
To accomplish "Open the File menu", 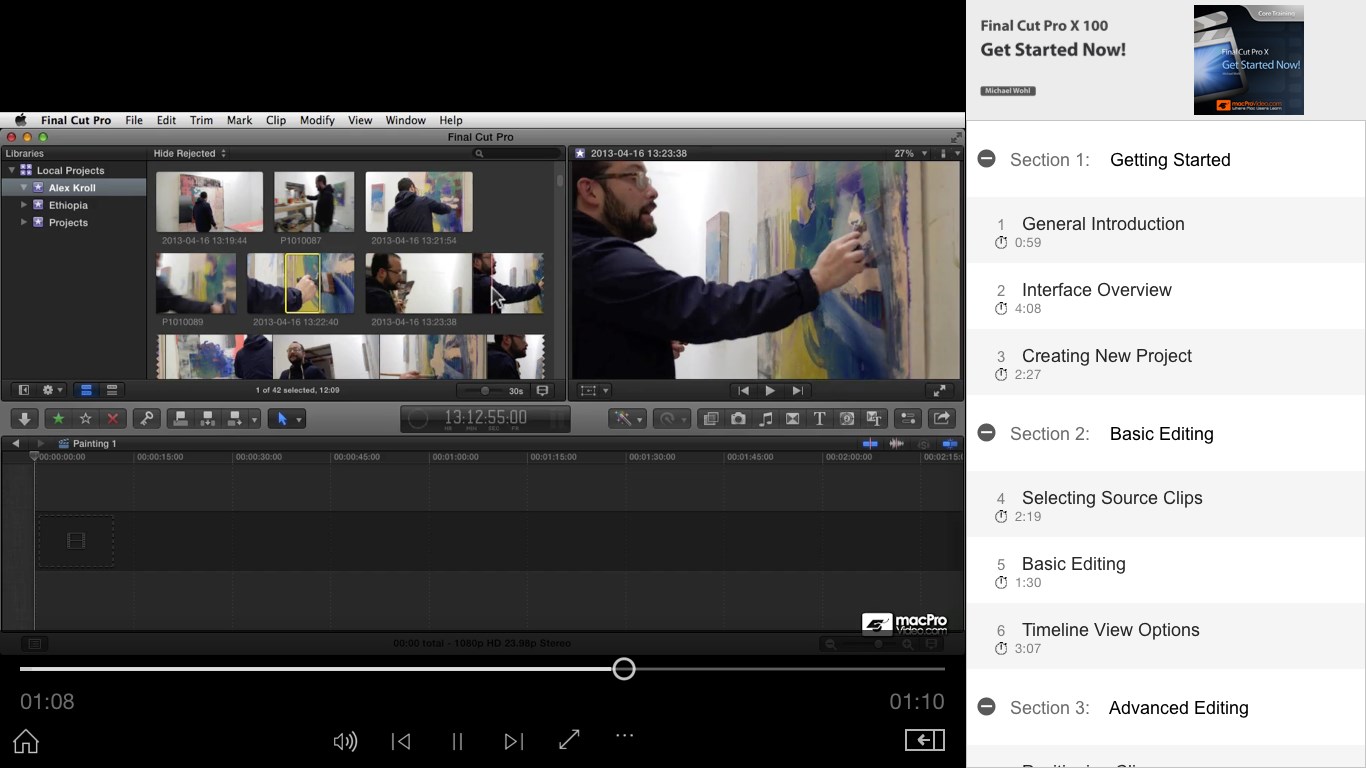I will tap(134, 120).
